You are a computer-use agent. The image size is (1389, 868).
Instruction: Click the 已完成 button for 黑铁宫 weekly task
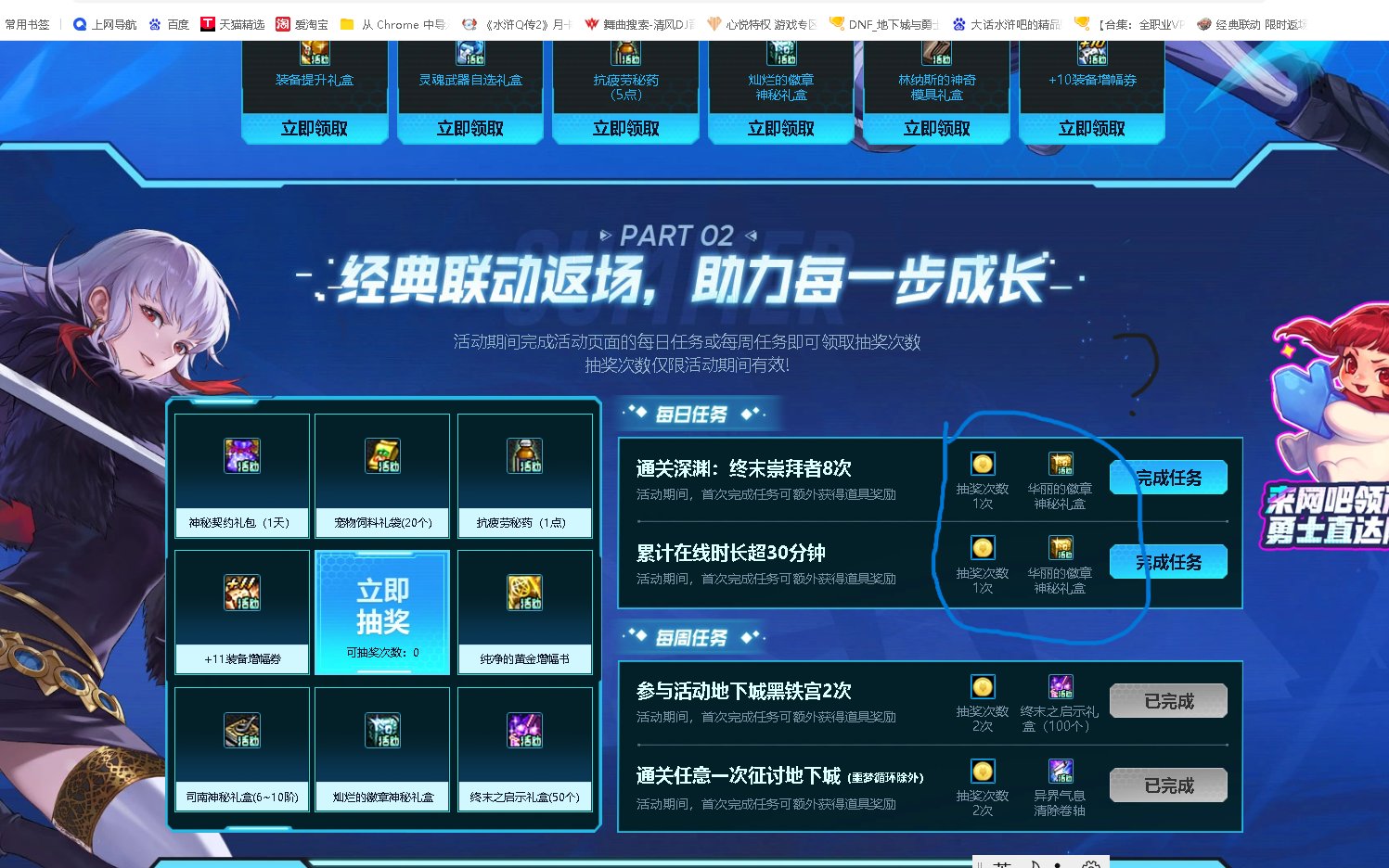[1167, 700]
